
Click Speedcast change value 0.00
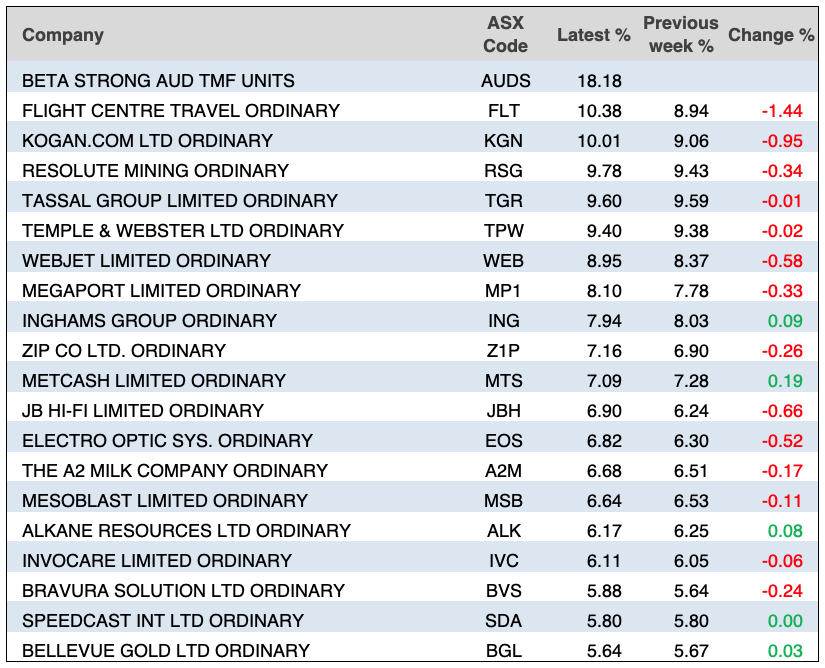coord(786,621)
